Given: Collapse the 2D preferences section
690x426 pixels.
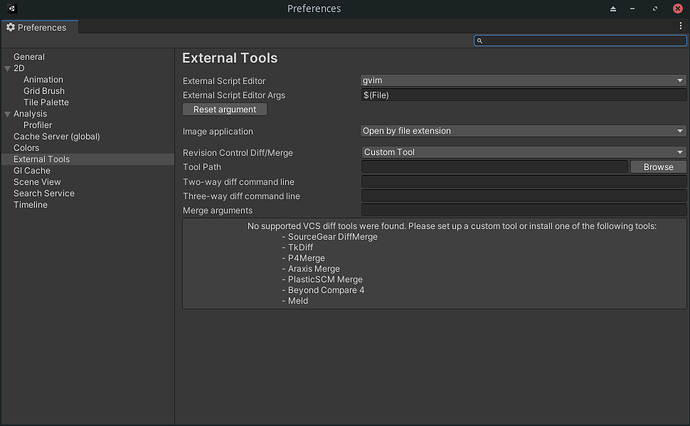Looking at the screenshot, I should click(x=7, y=69).
